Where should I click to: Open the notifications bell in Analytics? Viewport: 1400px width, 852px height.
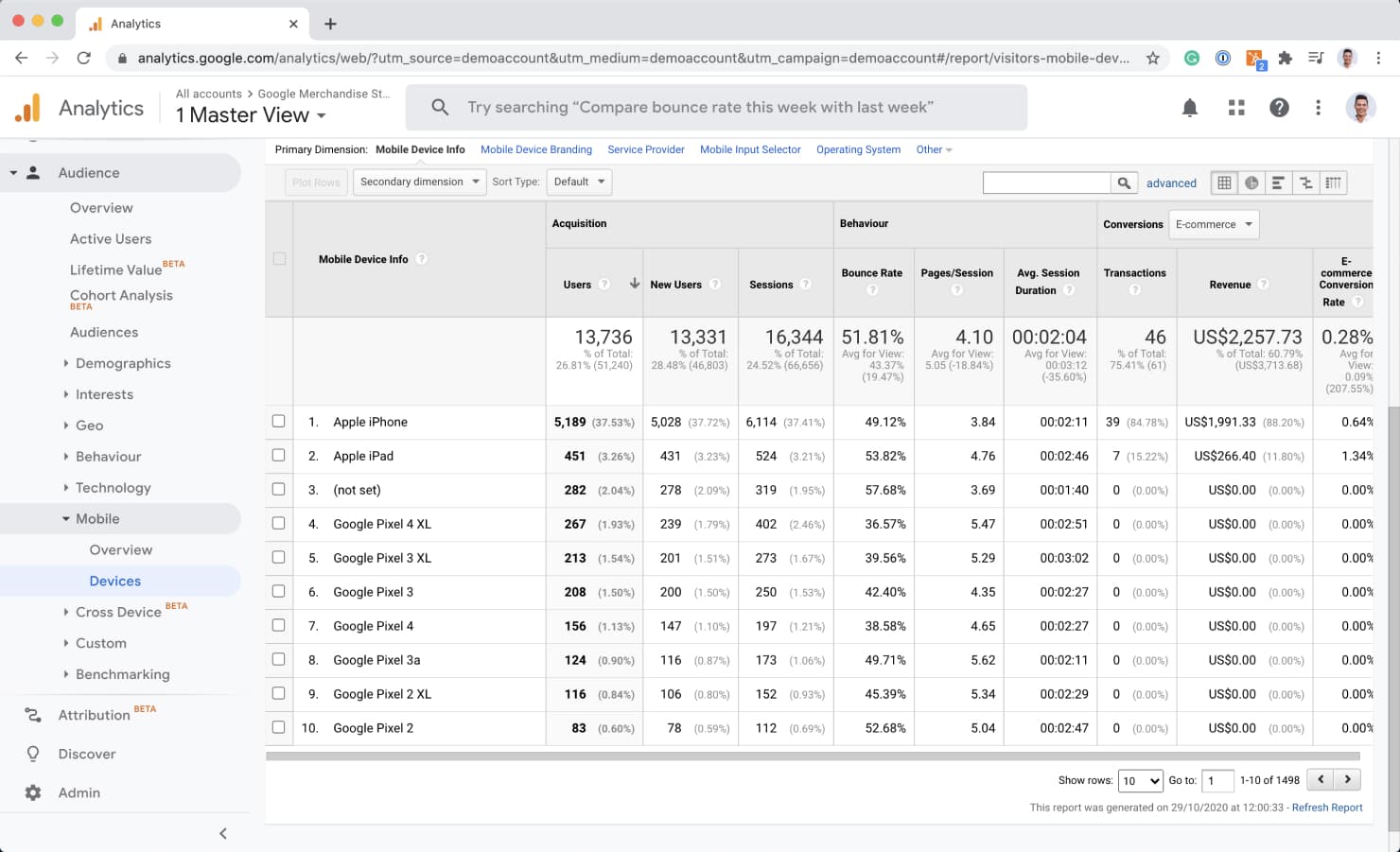tap(1189, 107)
